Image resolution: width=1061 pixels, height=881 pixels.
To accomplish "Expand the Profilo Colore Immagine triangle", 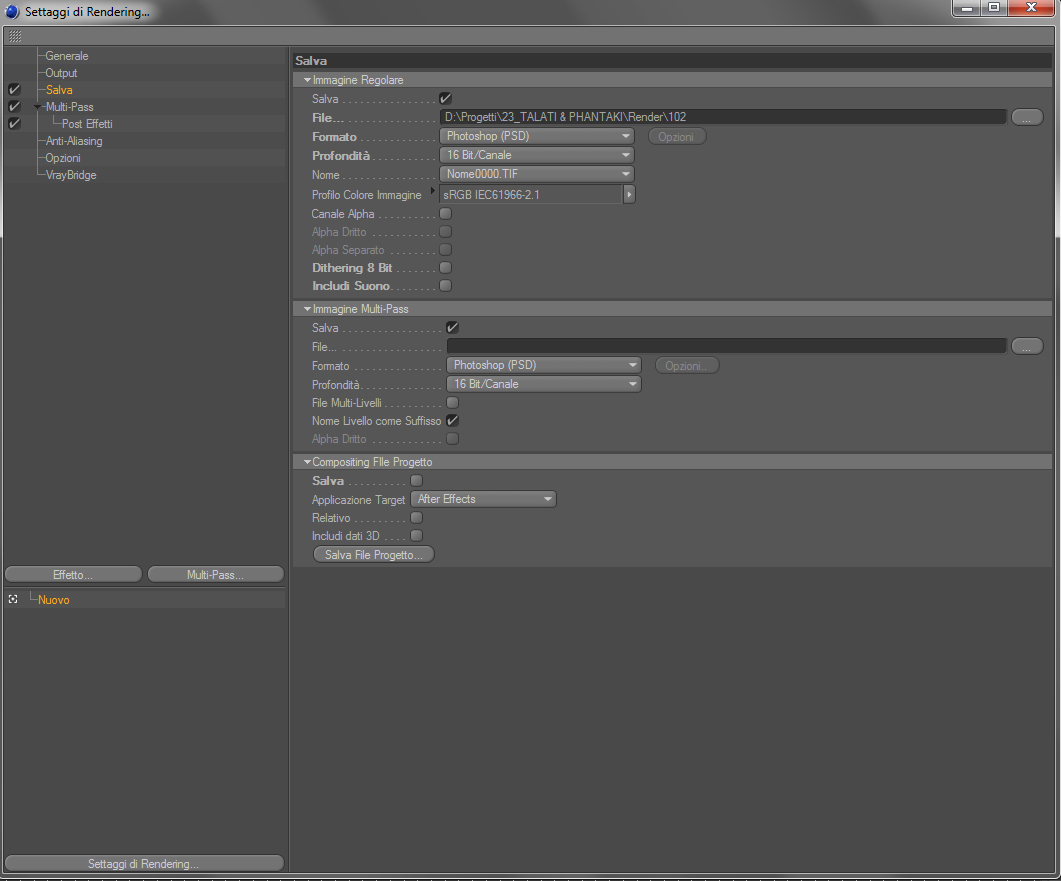I will tap(433, 191).
